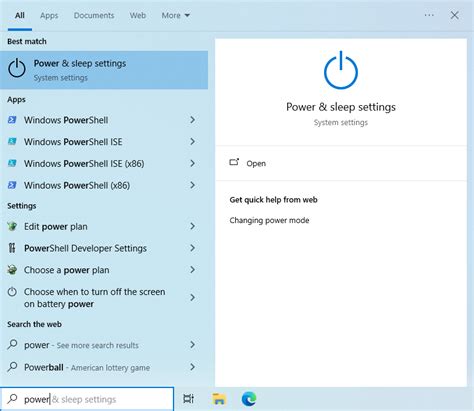Click the search input field with 'power'
The height and width of the screenshot is (411, 474).
pyautogui.click(x=87, y=399)
